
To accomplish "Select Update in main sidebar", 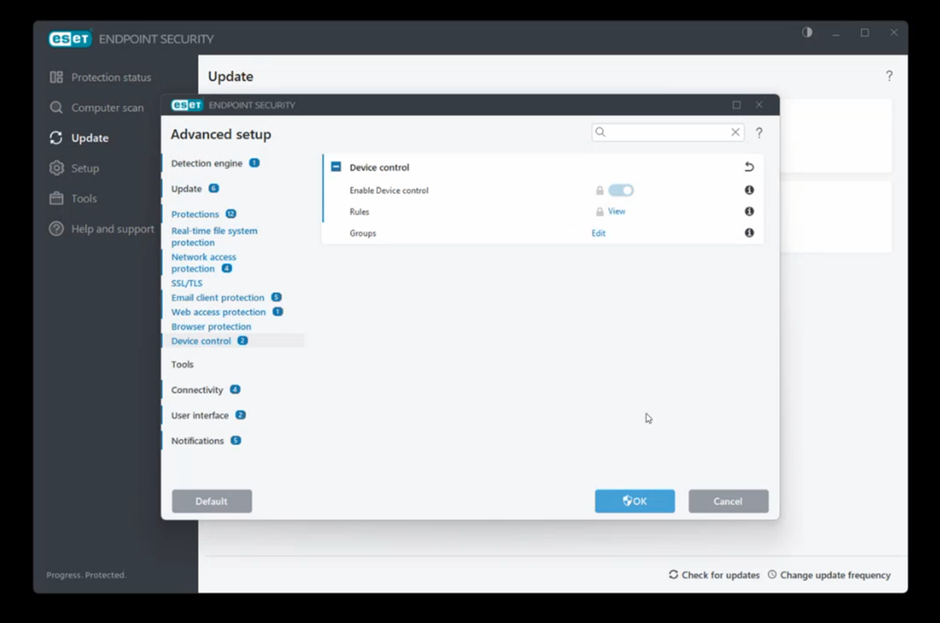I will point(90,138).
